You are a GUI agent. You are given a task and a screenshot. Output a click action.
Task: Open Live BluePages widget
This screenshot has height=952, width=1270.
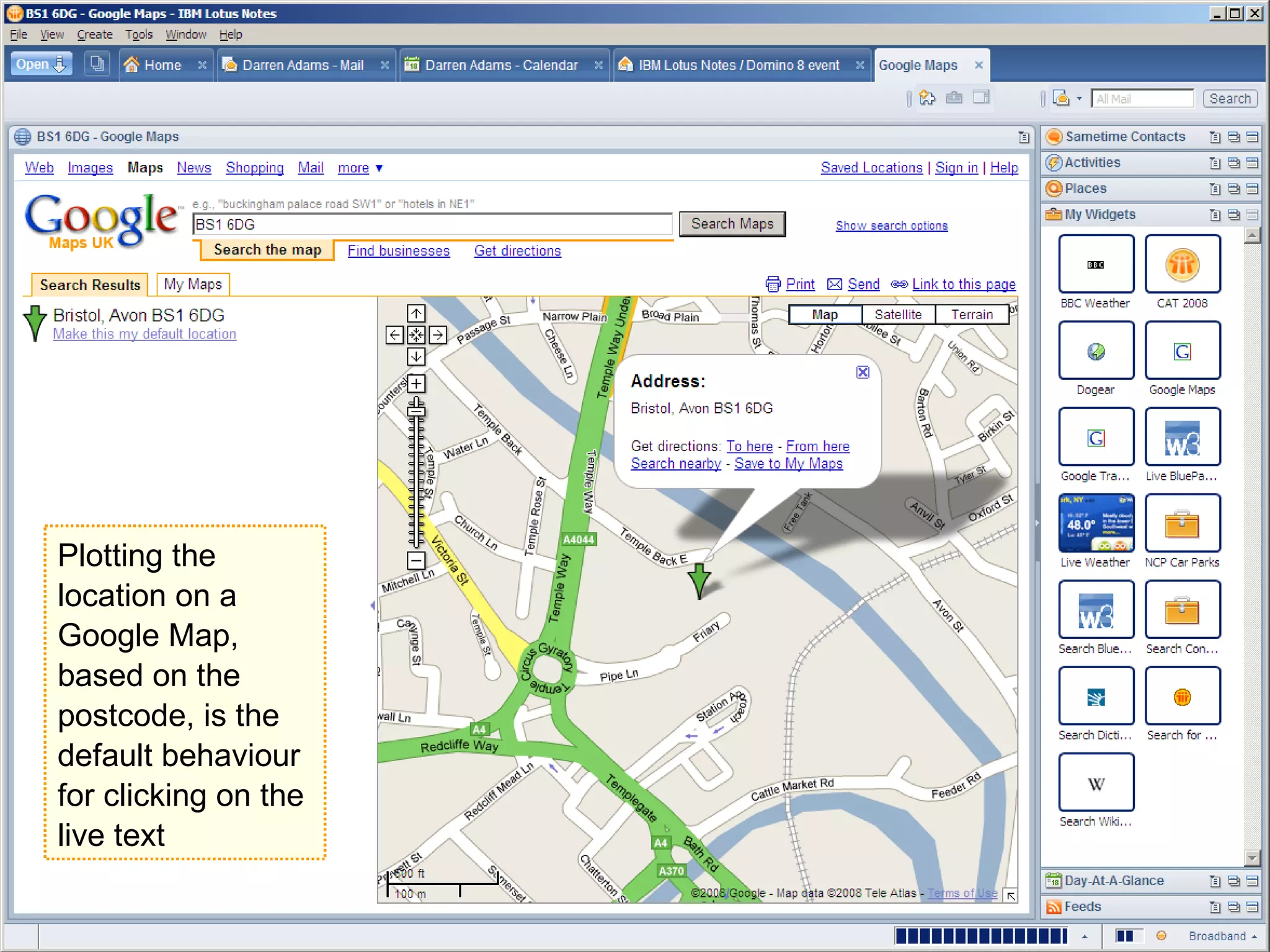[1183, 437]
